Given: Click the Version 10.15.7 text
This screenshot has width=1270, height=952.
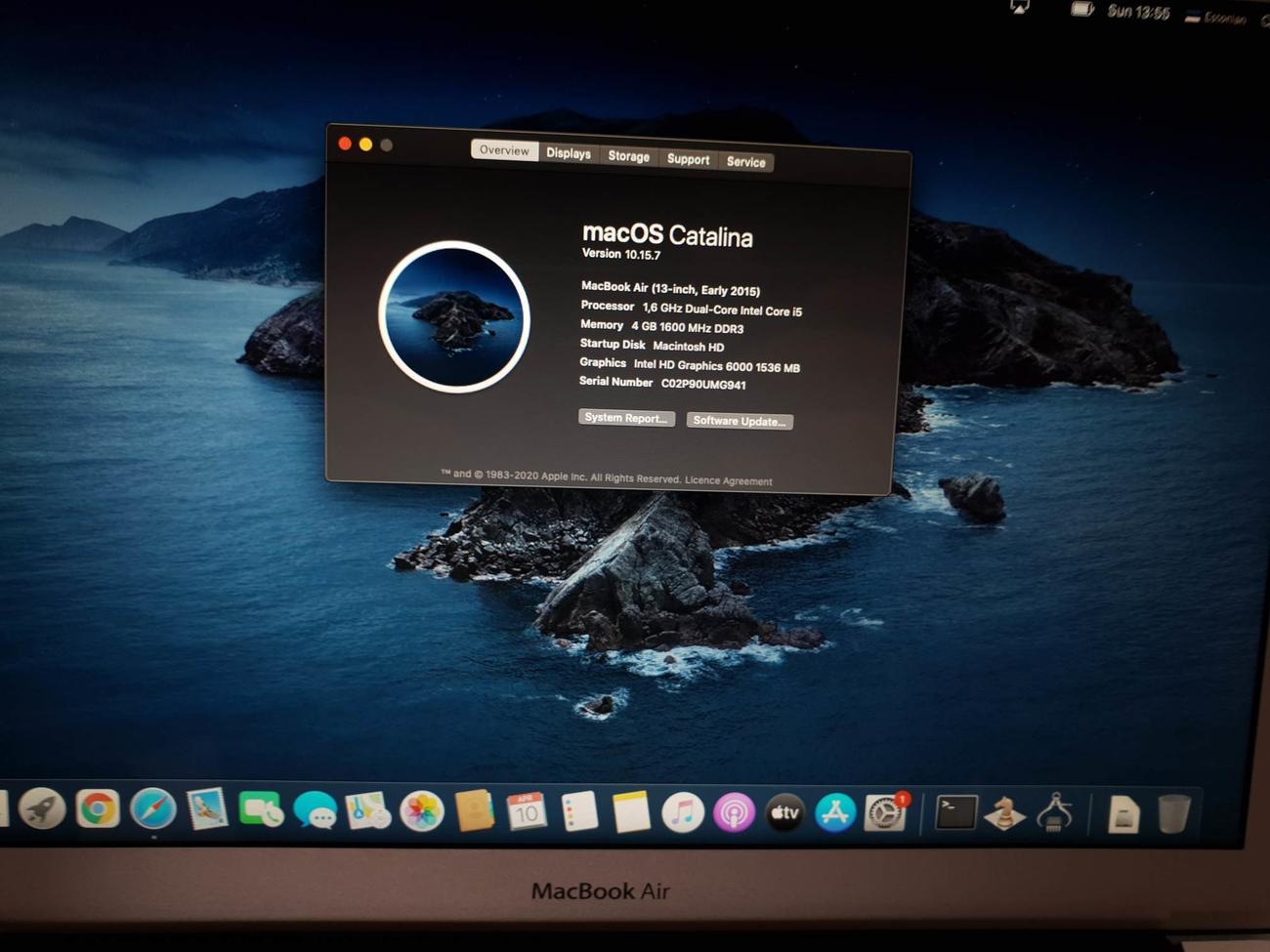Looking at the screenshot, I should click(621, 254).
